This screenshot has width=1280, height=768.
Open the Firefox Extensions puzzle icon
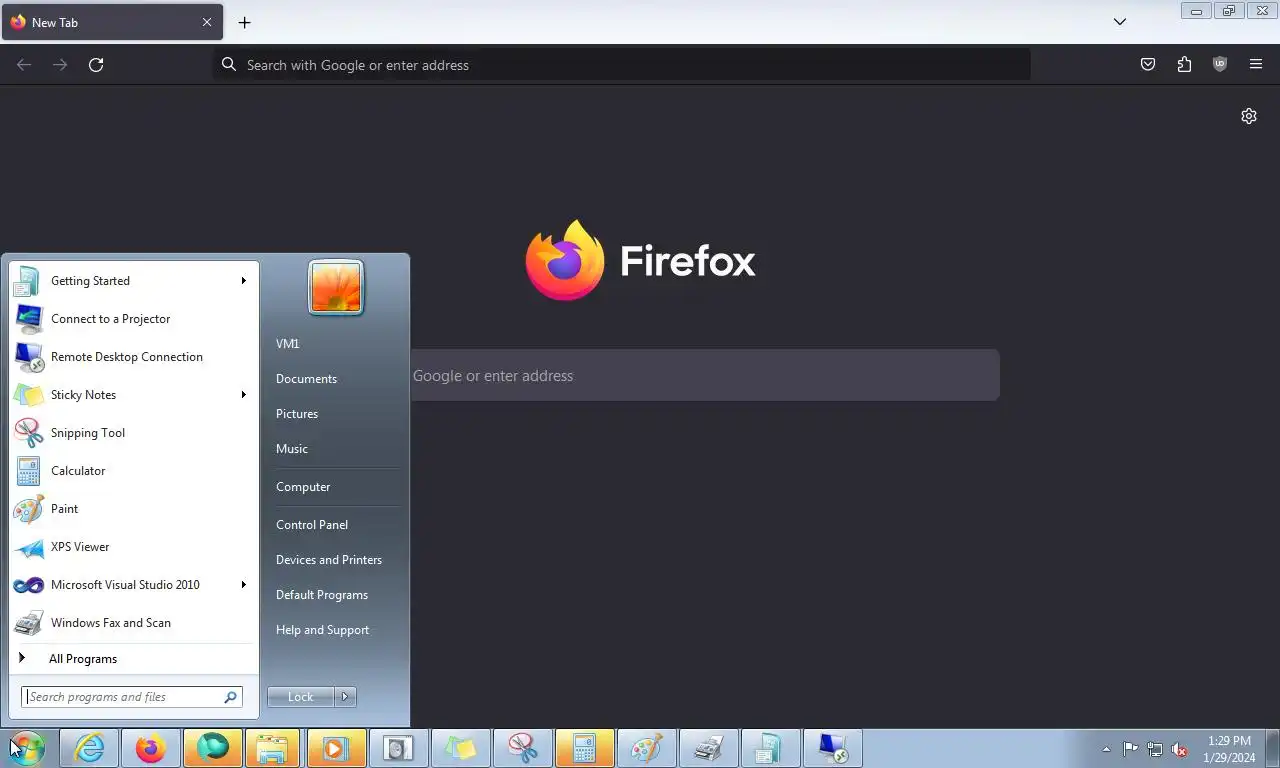[1184, 64]
